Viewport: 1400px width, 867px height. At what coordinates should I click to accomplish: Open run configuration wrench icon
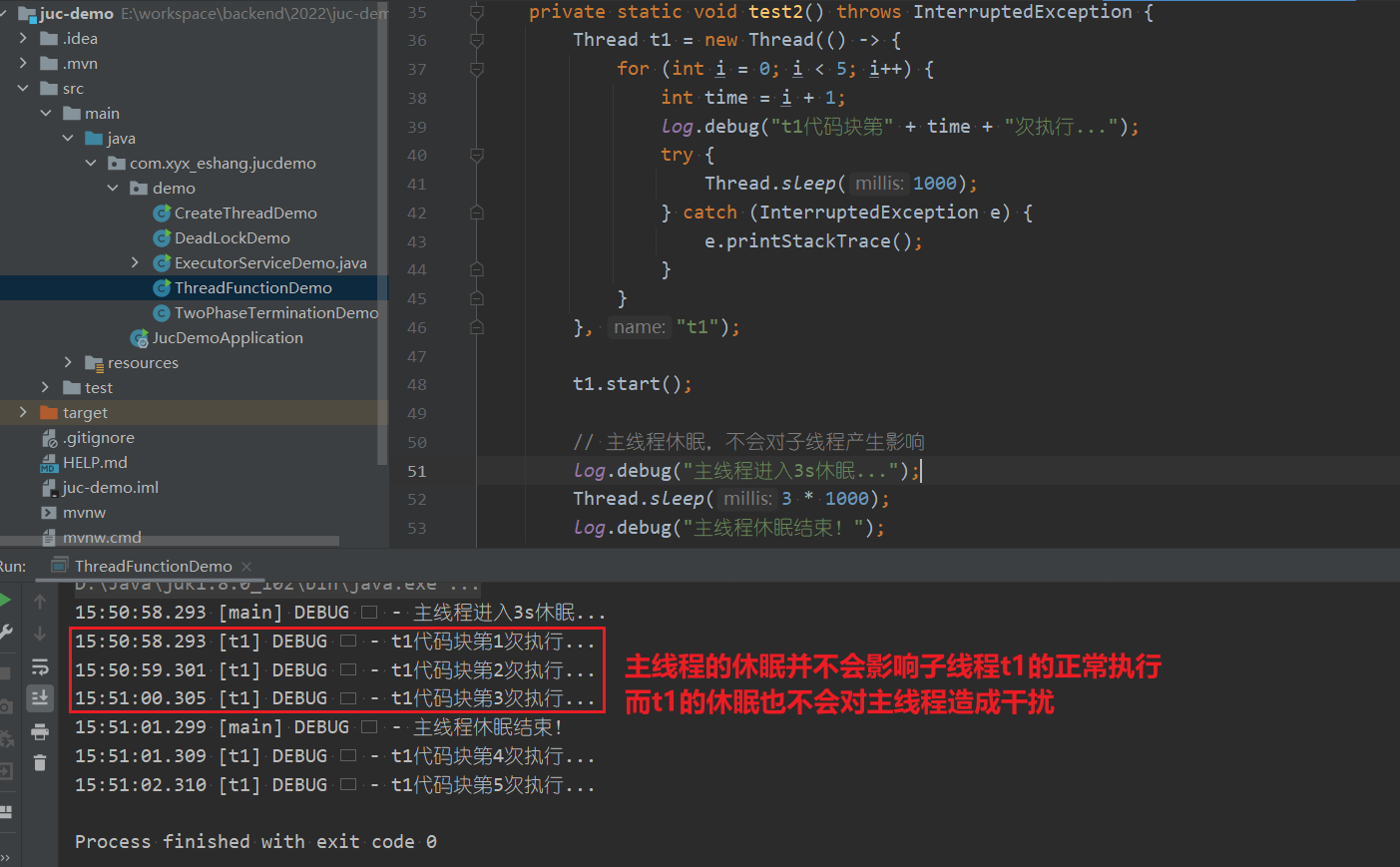5,633
